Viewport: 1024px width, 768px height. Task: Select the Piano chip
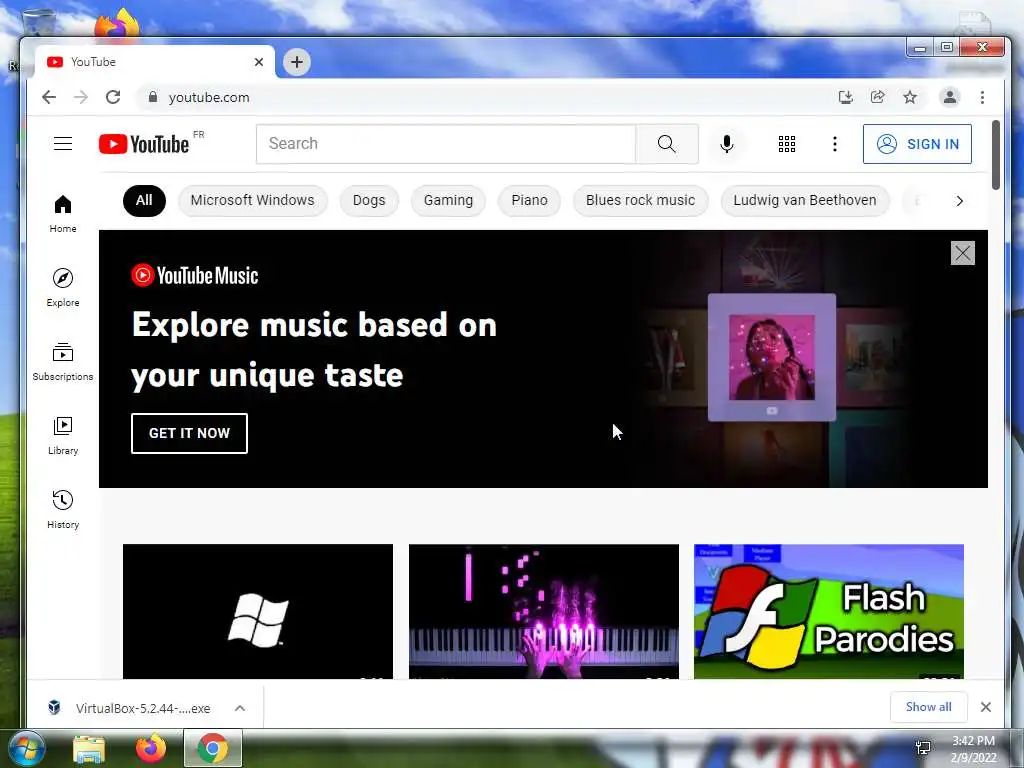point(530,200)
